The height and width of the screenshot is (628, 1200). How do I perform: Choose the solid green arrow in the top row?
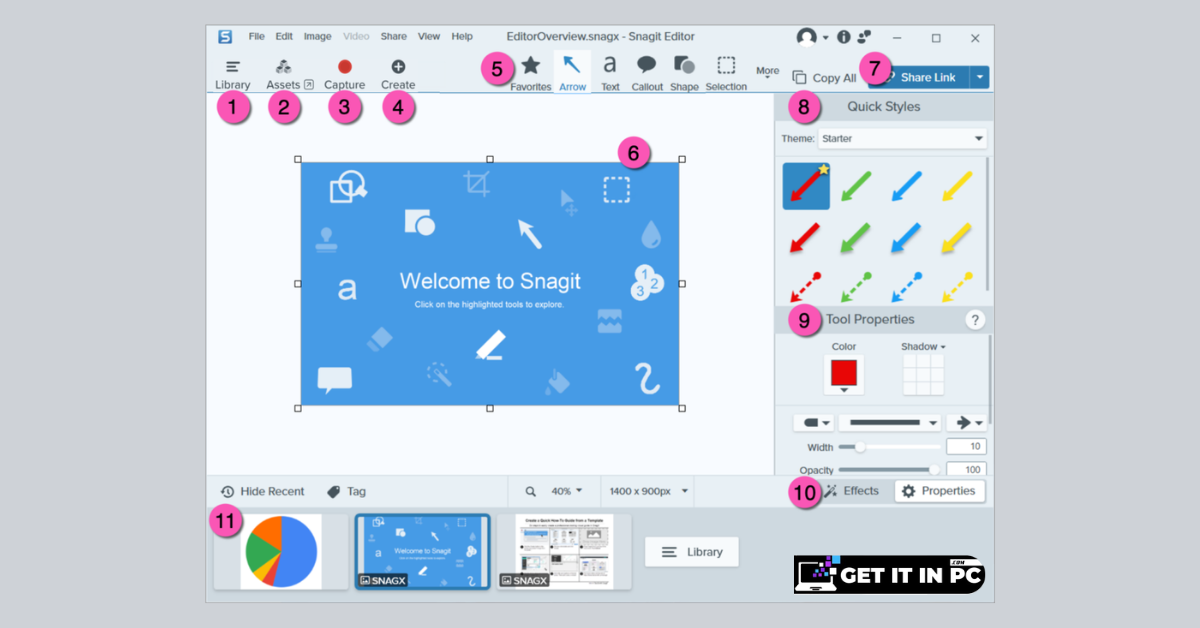click(857, 185)
